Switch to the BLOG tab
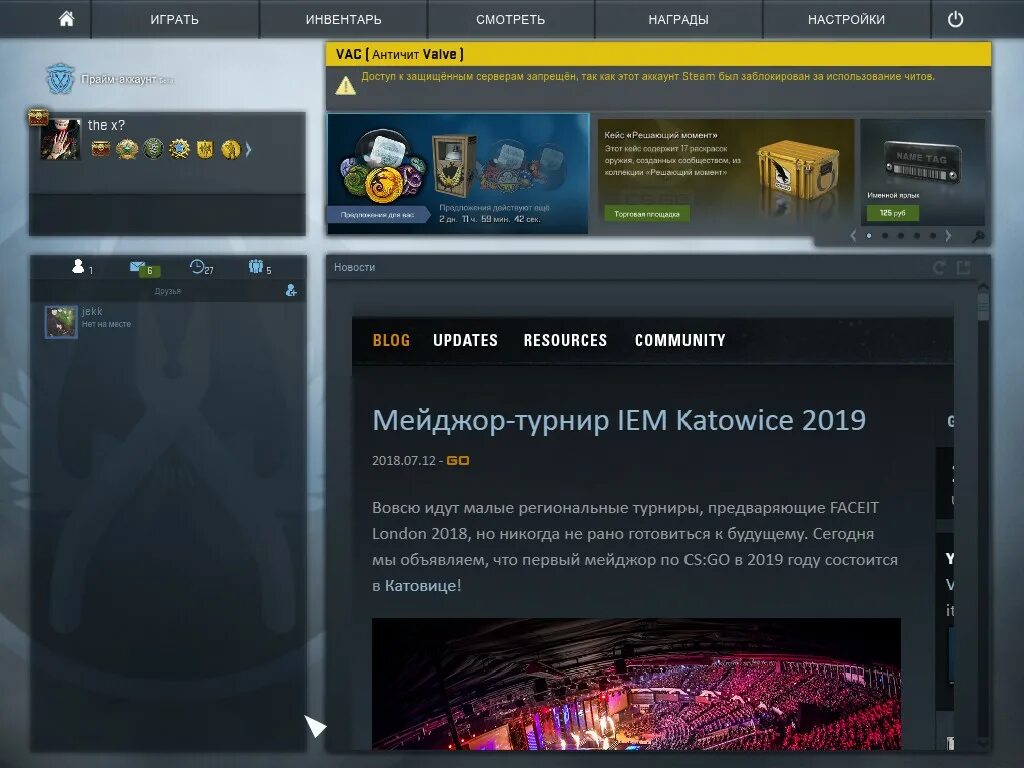1024x768 pixels. pos(391,340)
